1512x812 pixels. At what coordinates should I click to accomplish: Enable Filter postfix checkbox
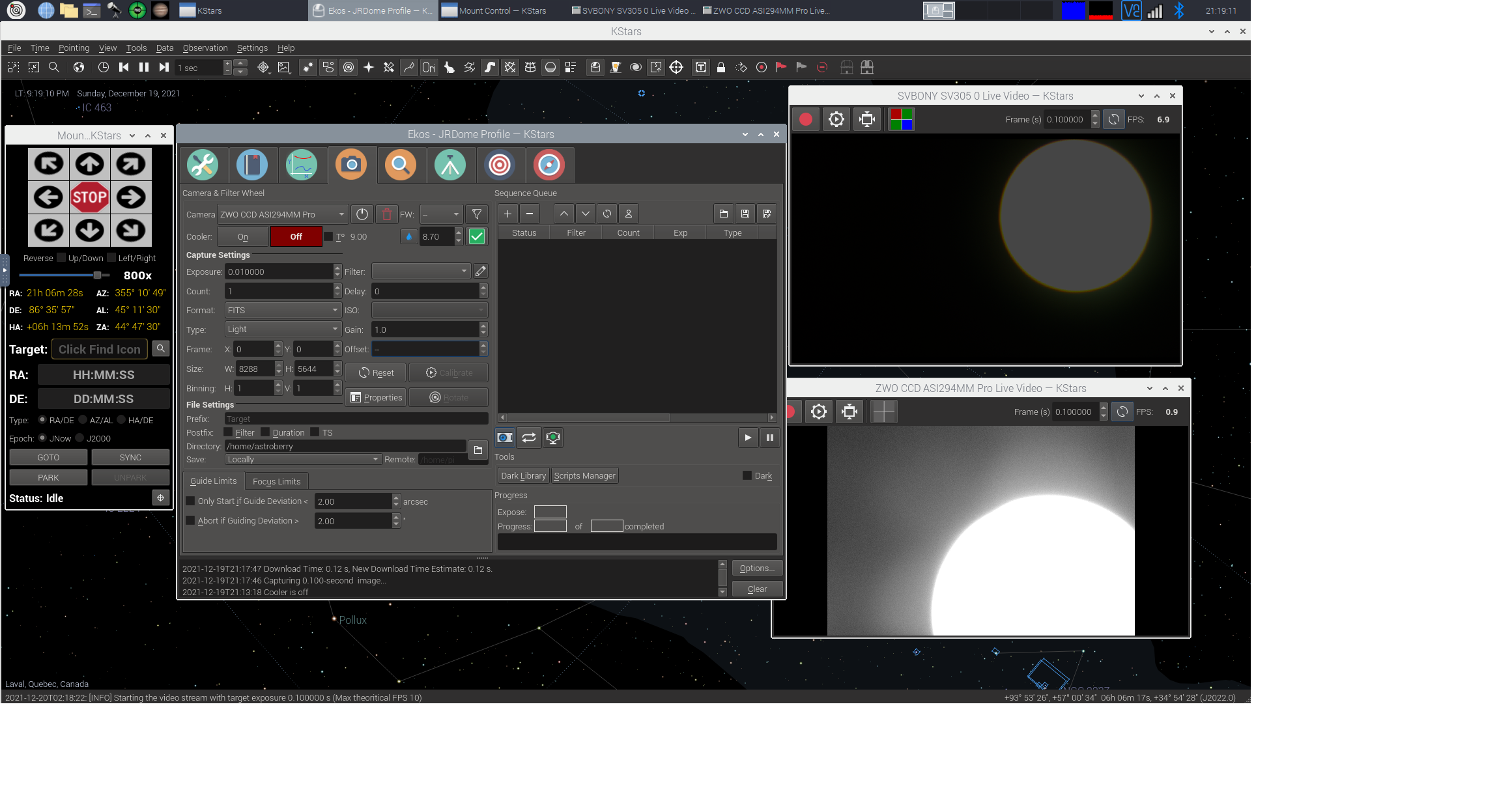228,432
